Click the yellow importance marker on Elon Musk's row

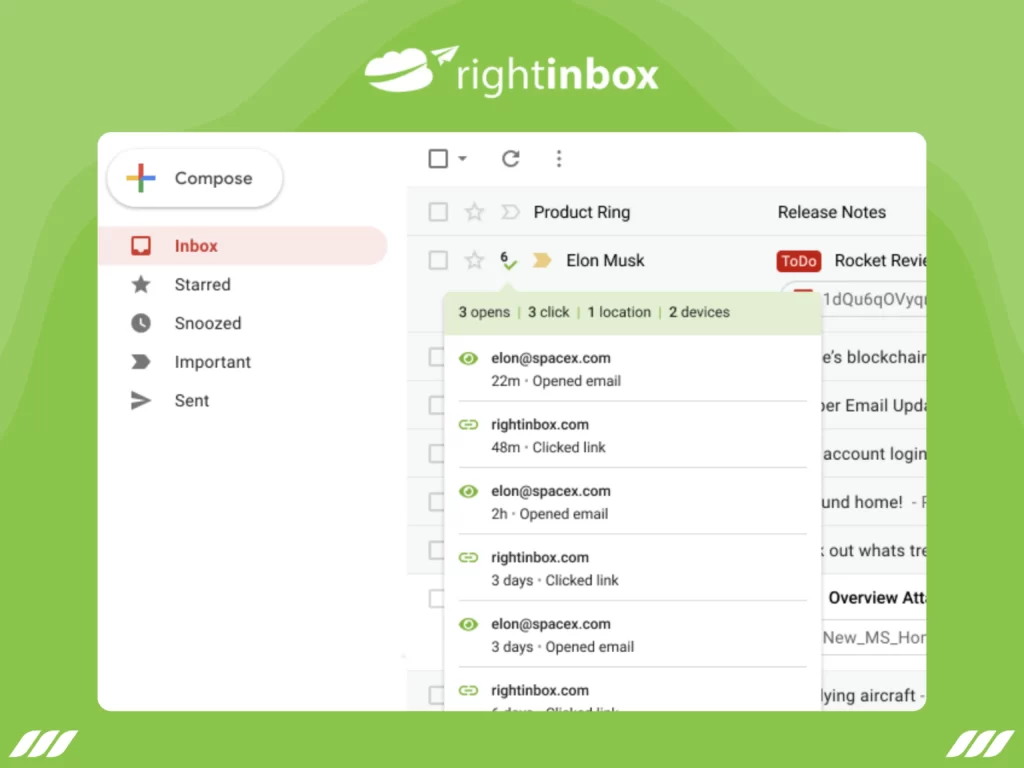point(540,260)
